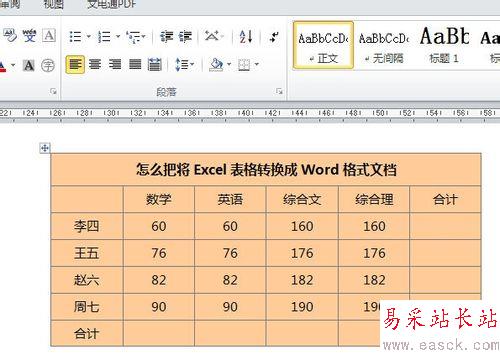Apply the 标题 1 style
The width and height of the screenshot is (500, 360).
coord(444,45)
